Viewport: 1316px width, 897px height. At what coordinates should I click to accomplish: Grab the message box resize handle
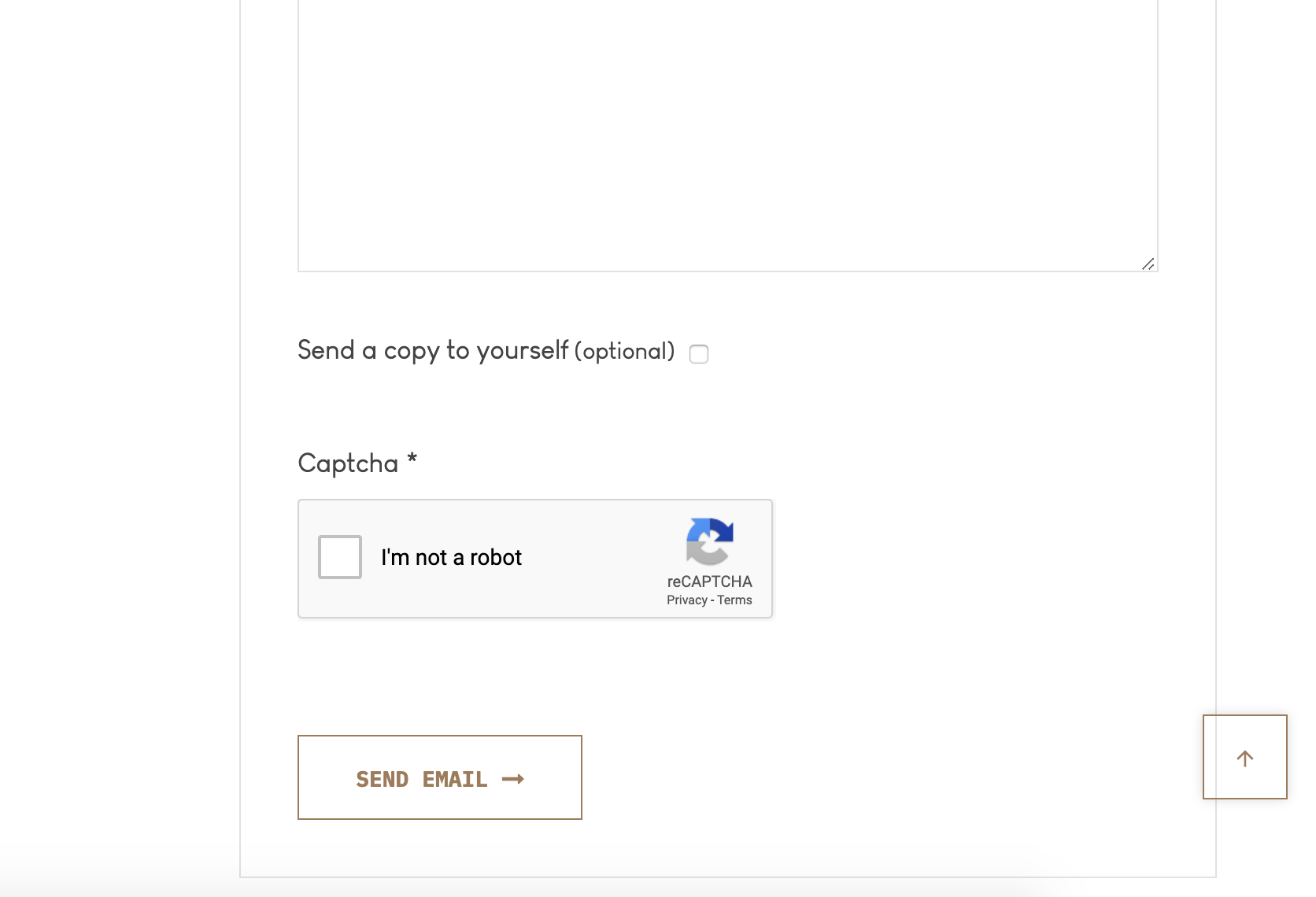(x=1148, y=264)
